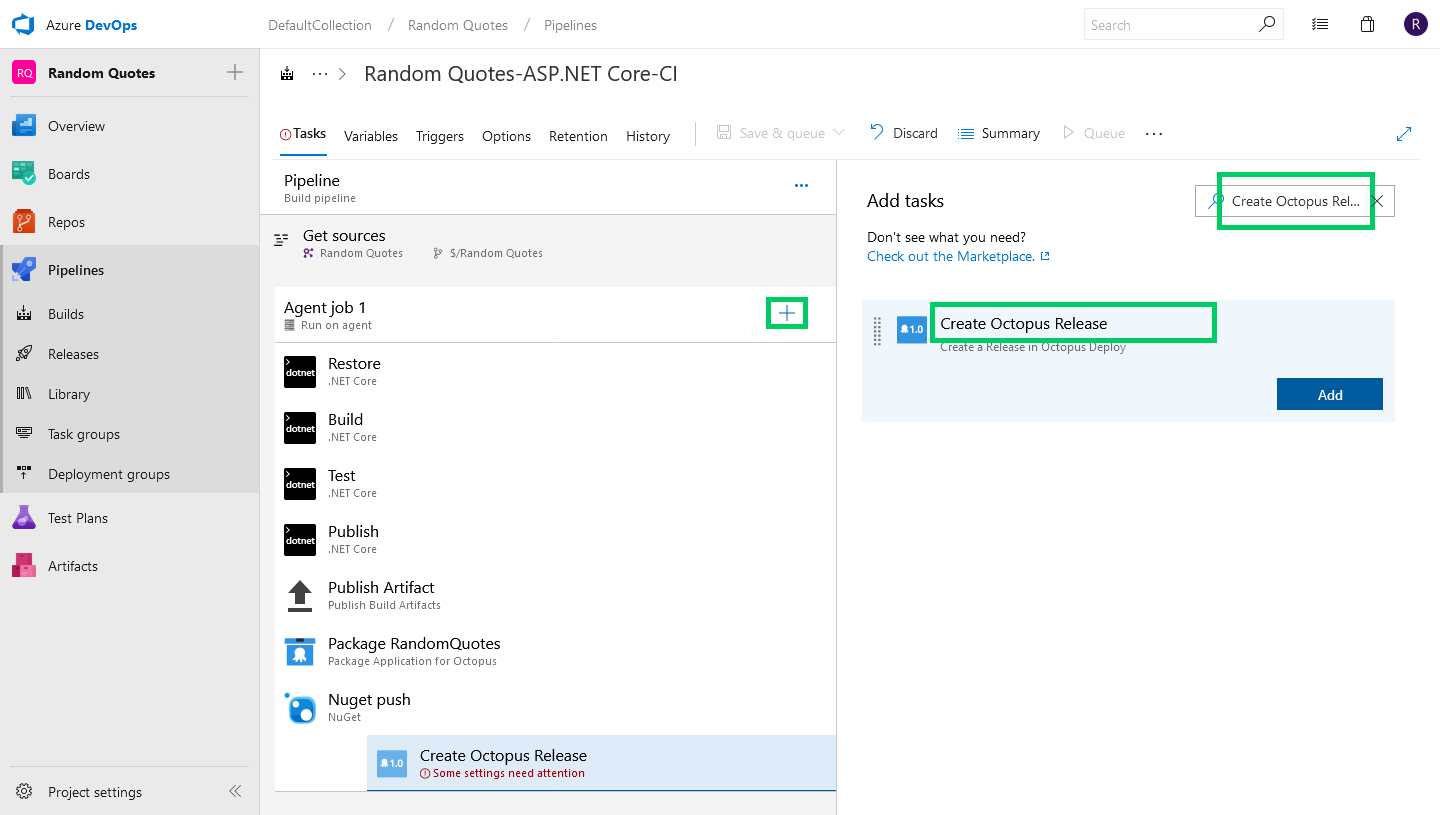Clear the Add tasks search box

click(1377, 201)
